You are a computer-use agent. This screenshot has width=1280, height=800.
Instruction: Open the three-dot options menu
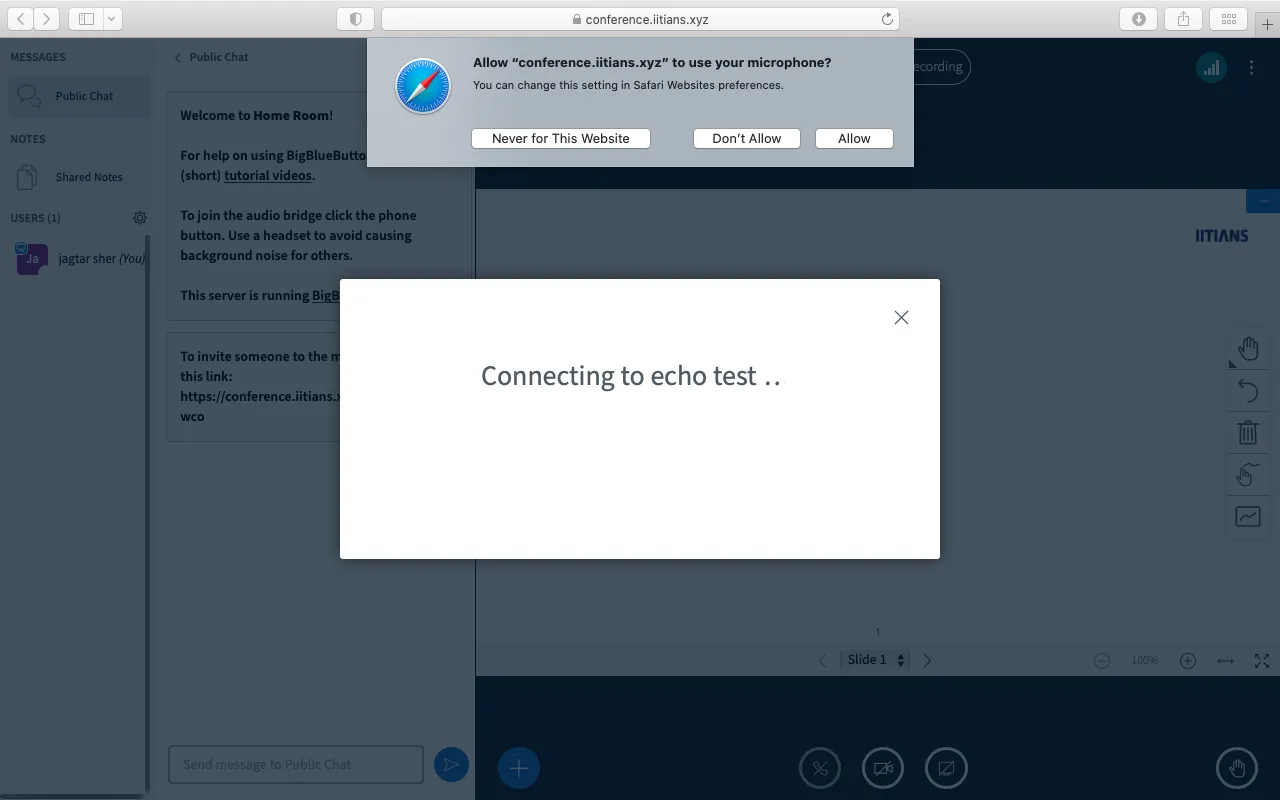tap(1251, 67)
